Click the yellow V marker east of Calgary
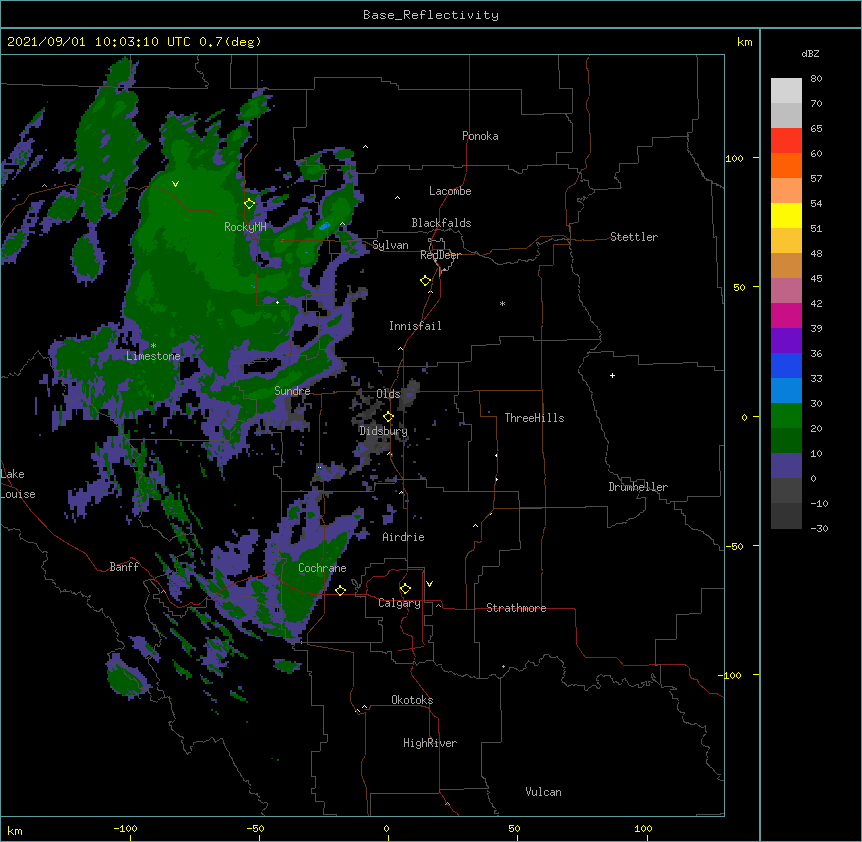862x842 pixels. tap(429, 584)
